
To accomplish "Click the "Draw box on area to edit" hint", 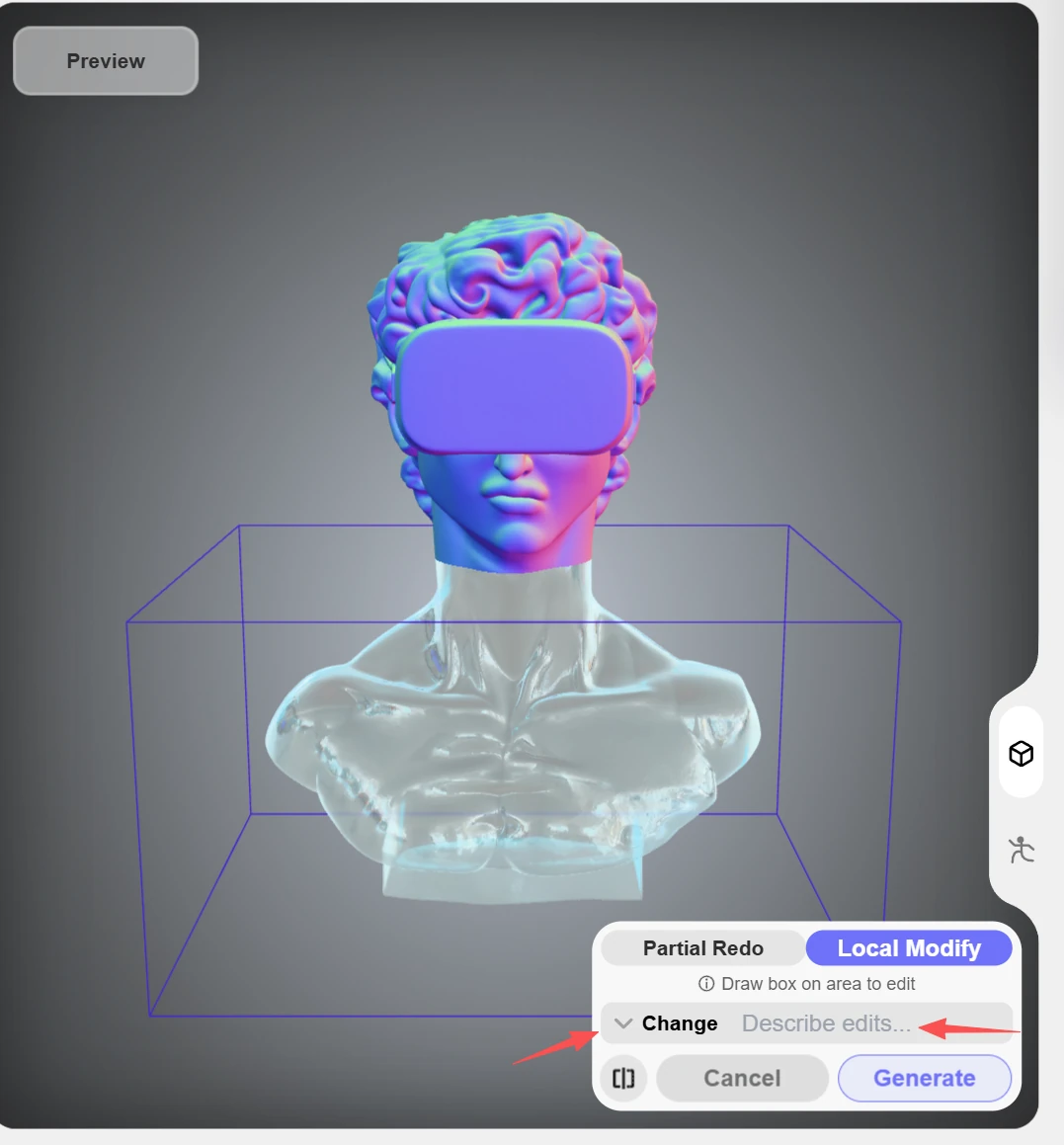I will point(818,984).
